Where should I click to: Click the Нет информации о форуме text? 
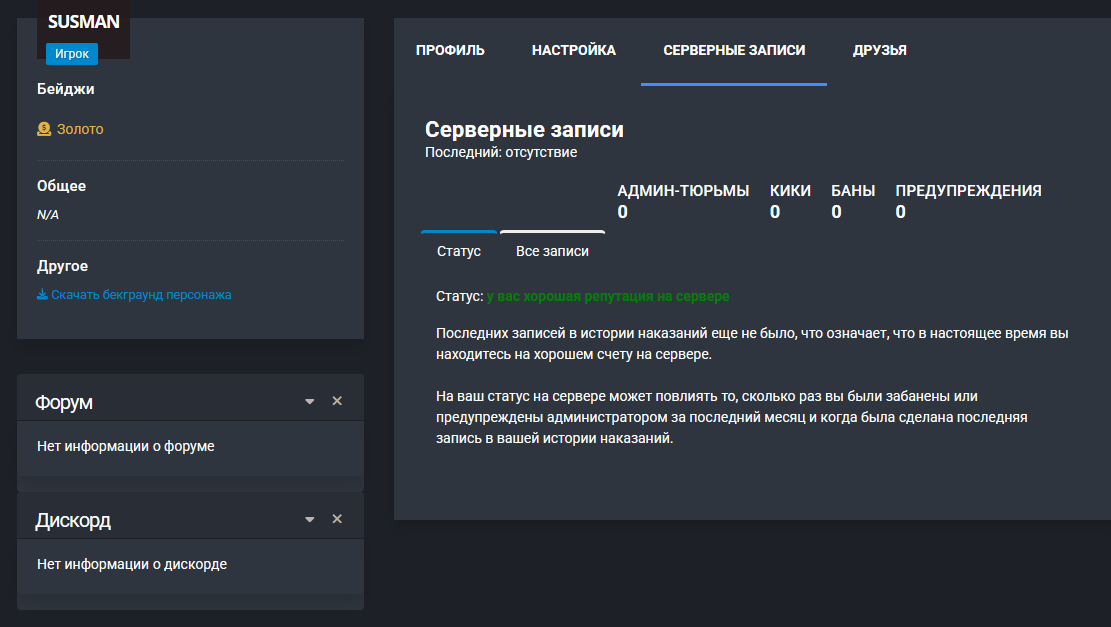coord(125,446)
